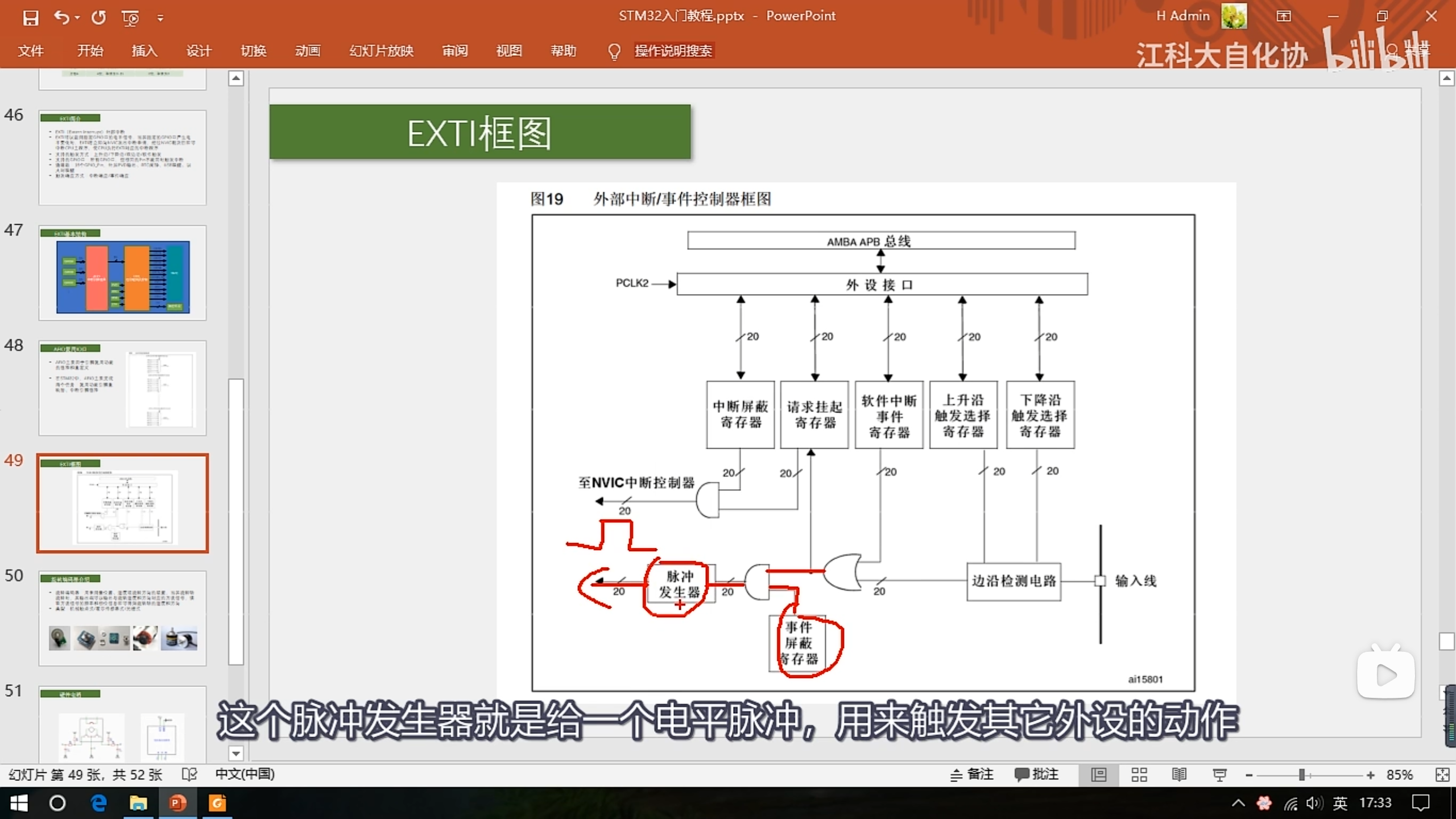Switch to Reading view icon
The image size is (1456, 819).
[x=1179, y=775]
